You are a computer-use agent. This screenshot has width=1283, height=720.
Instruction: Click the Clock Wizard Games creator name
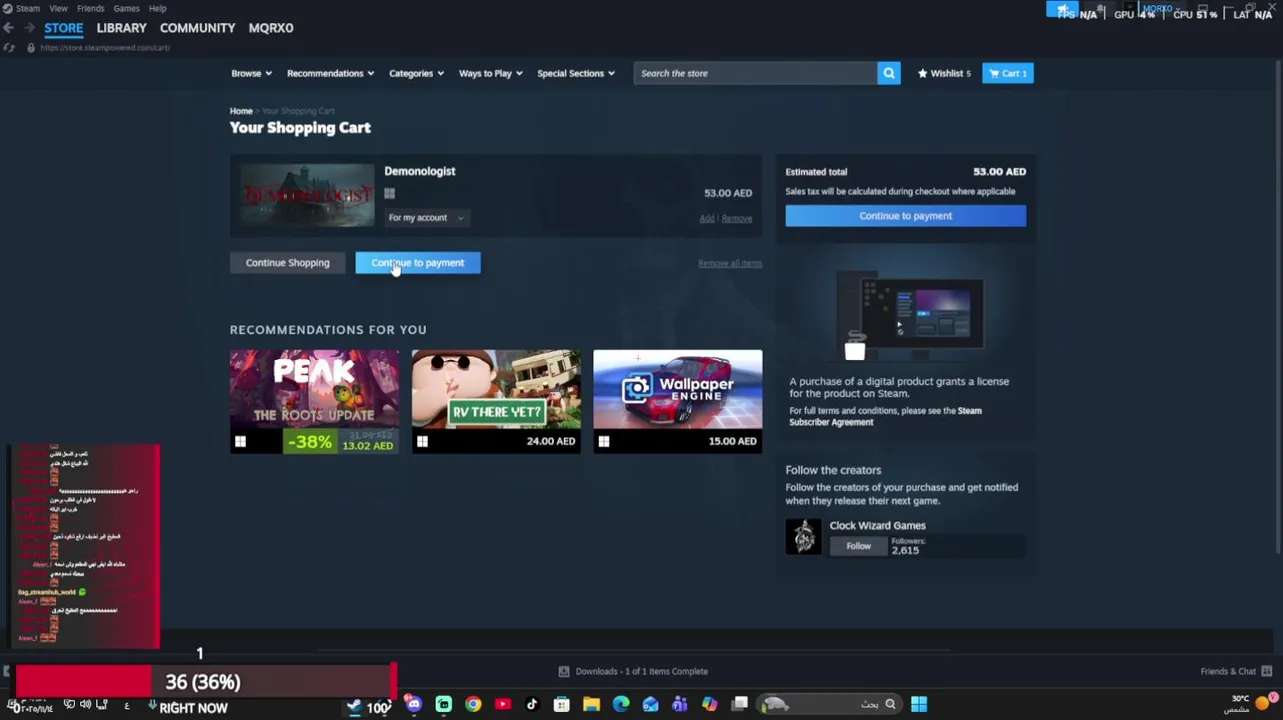[x=877, y=525]
